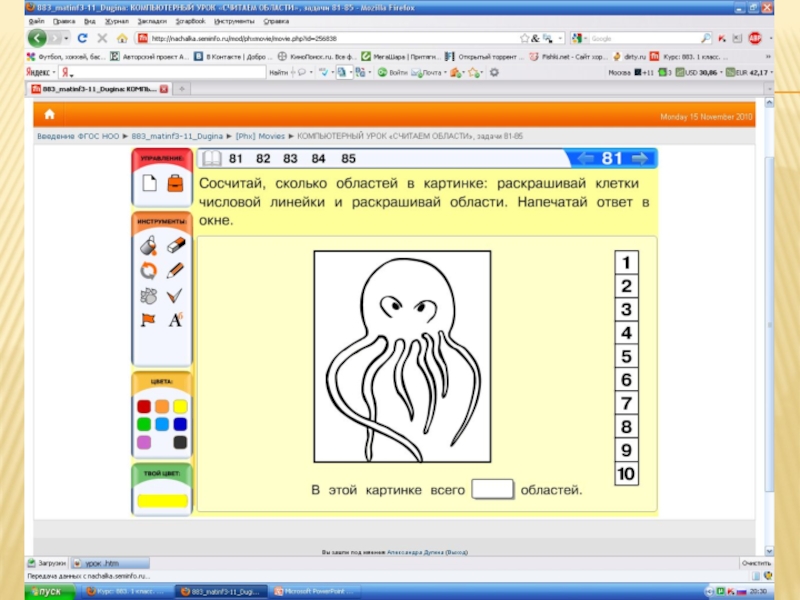800x600 pixels.
Task: Select the orange flag tool
Action: pyautogui.click(x=148, y=320)
